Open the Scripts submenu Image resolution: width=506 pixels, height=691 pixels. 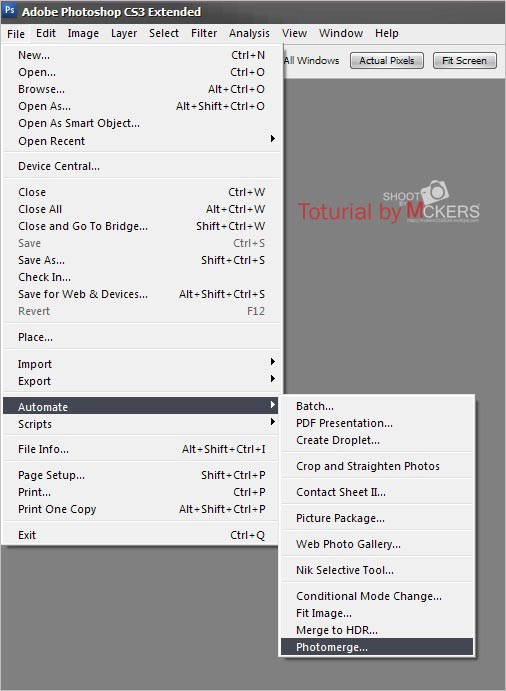[x=141, y=424]
